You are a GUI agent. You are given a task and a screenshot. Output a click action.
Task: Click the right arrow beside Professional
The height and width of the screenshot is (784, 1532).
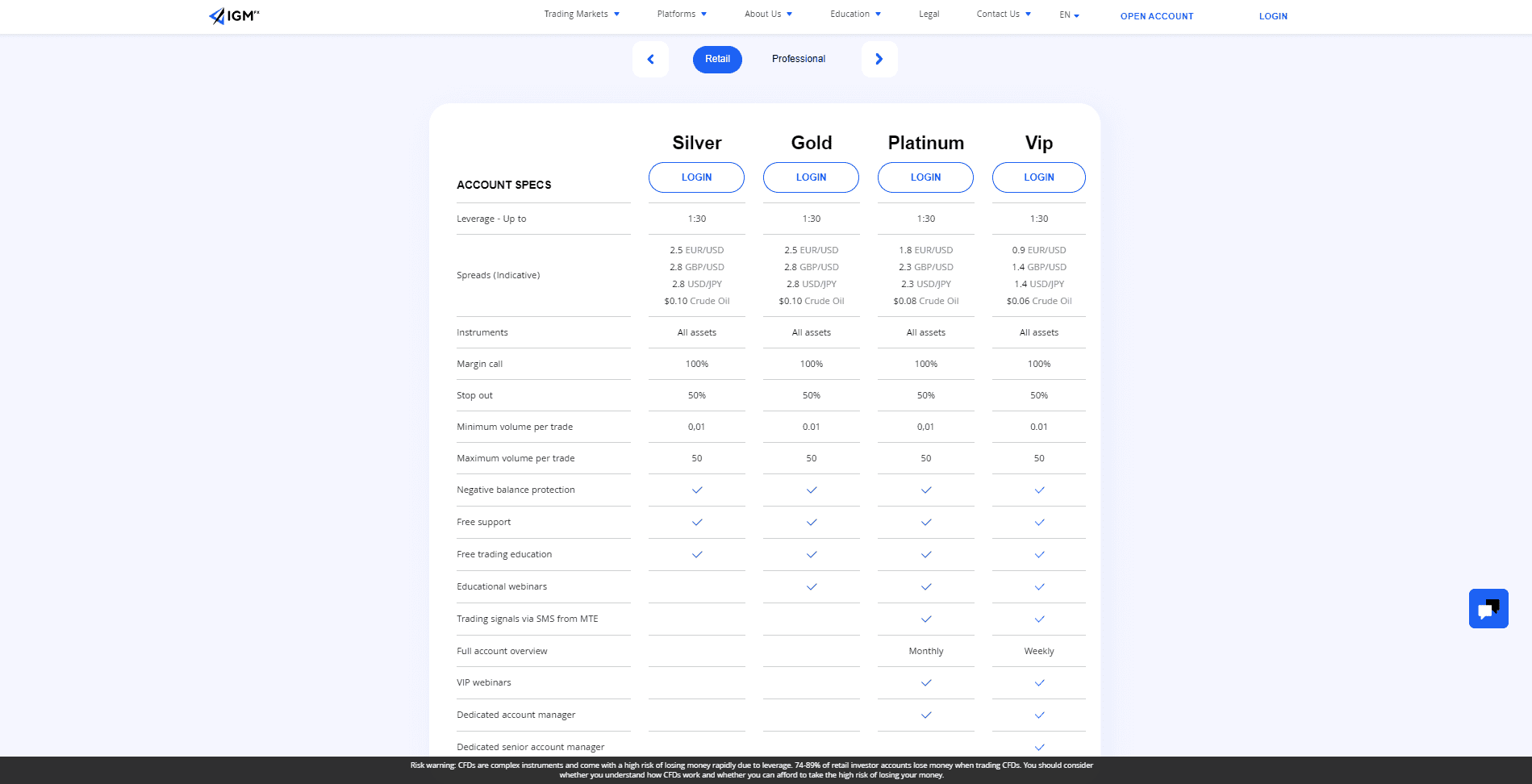(879, 59)
